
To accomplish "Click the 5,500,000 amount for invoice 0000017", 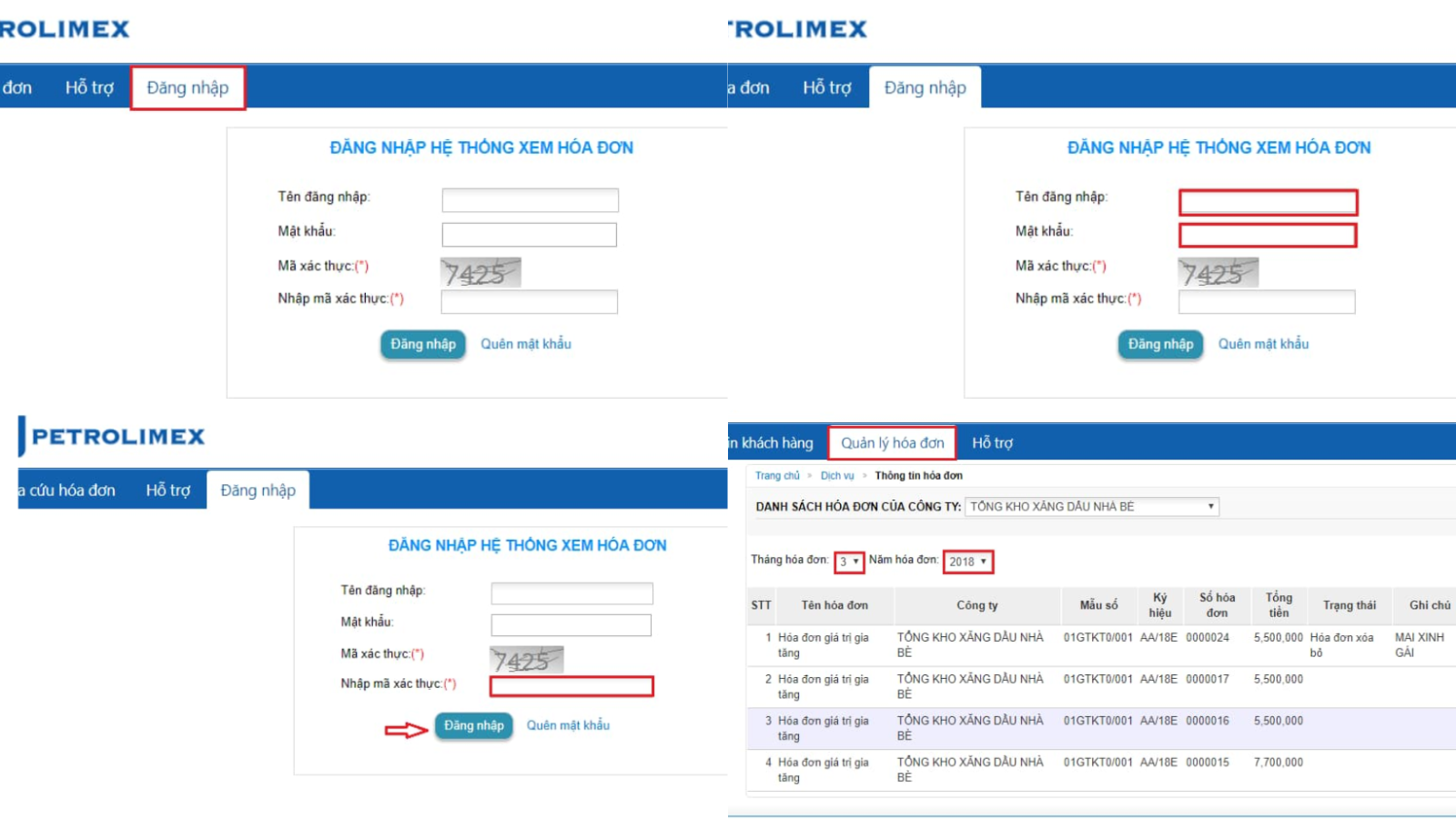I will pyautogui.click(x=1279, y=679).
